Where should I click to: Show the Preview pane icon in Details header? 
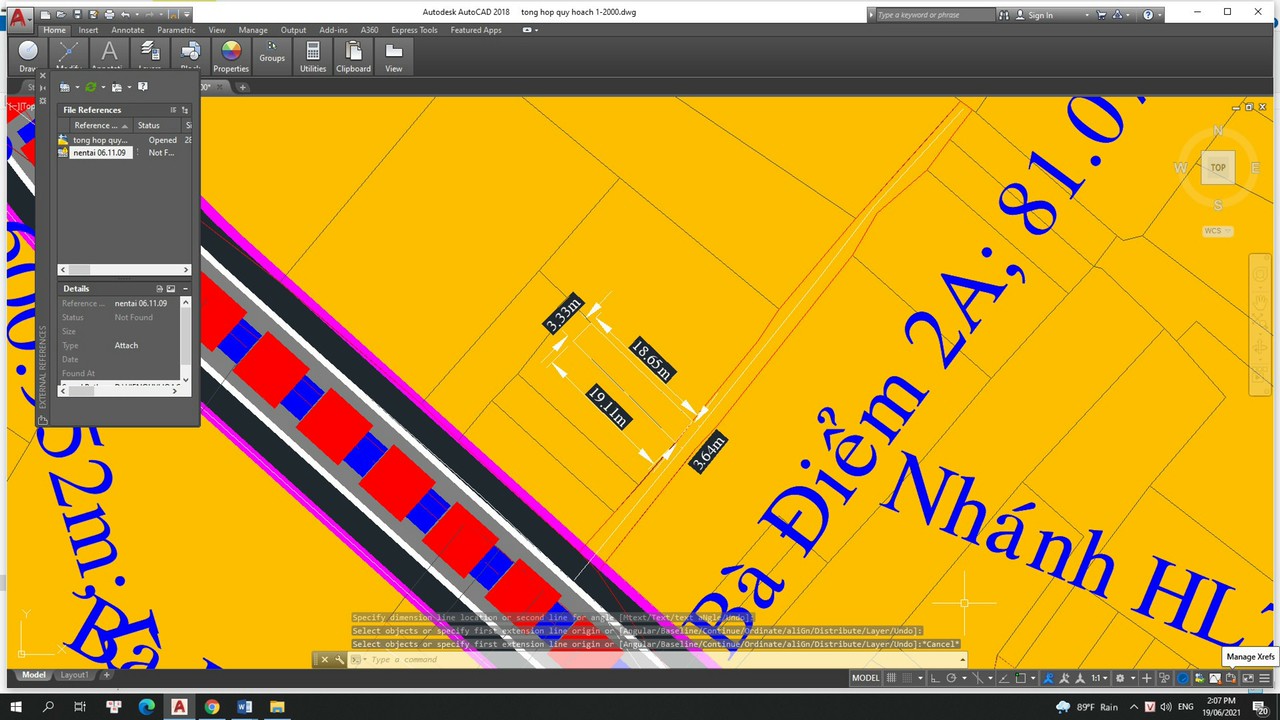pos(171,289)
